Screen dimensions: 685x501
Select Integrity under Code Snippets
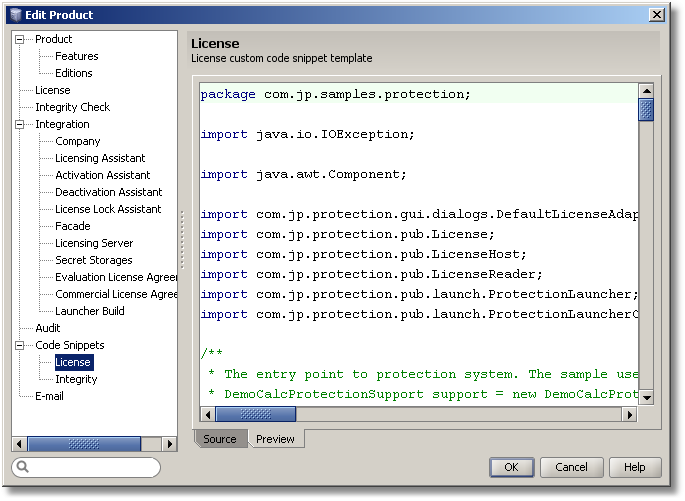pyautogui.click(x=76, y=379)
